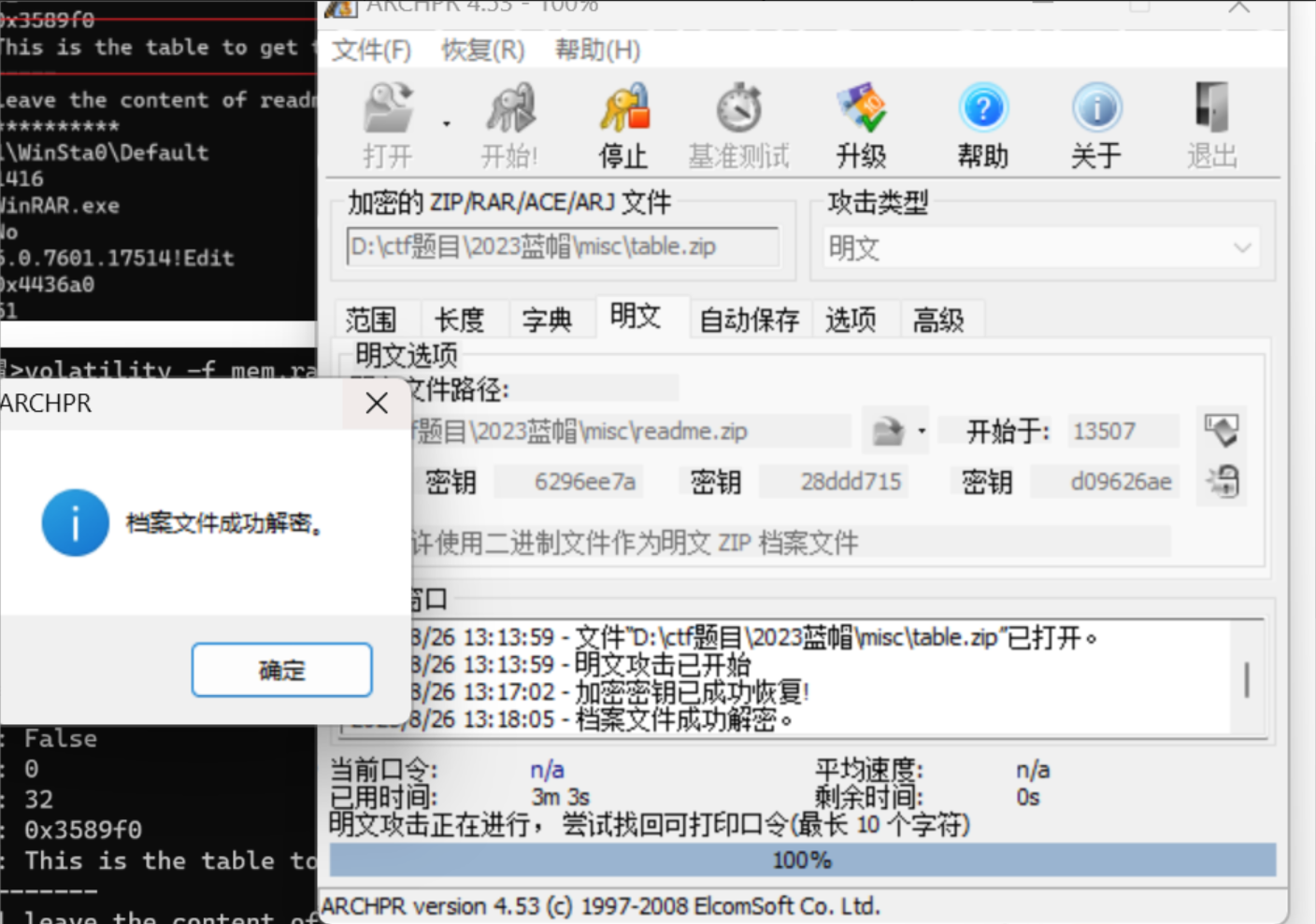This screenshot has height=924, width=1316.
Task: Click the 100% progress bar
Action: point(803,860)
